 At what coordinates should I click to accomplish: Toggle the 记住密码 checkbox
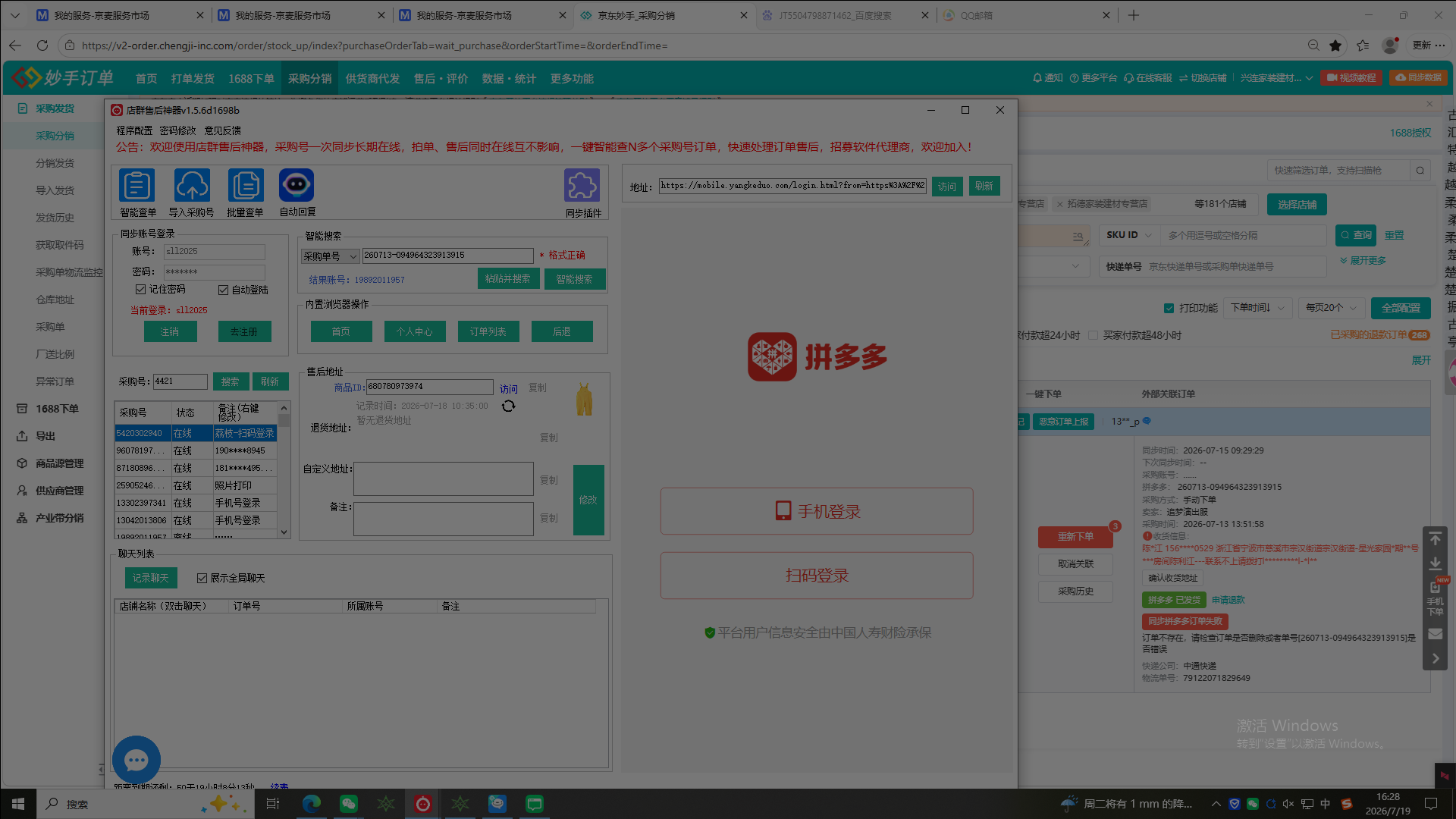pyautogui.click(x=140, y=290)
